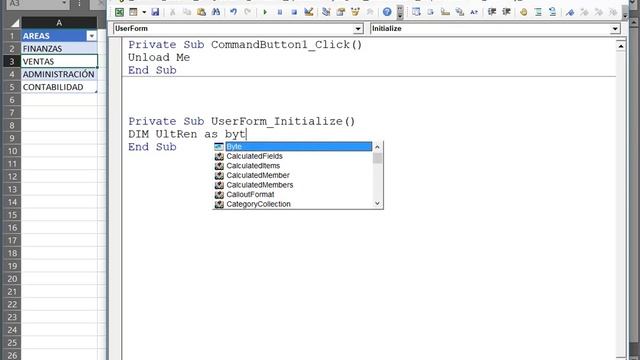Click List Properties/Methods icon
This screenshot has width=640, height=360.
416,12
